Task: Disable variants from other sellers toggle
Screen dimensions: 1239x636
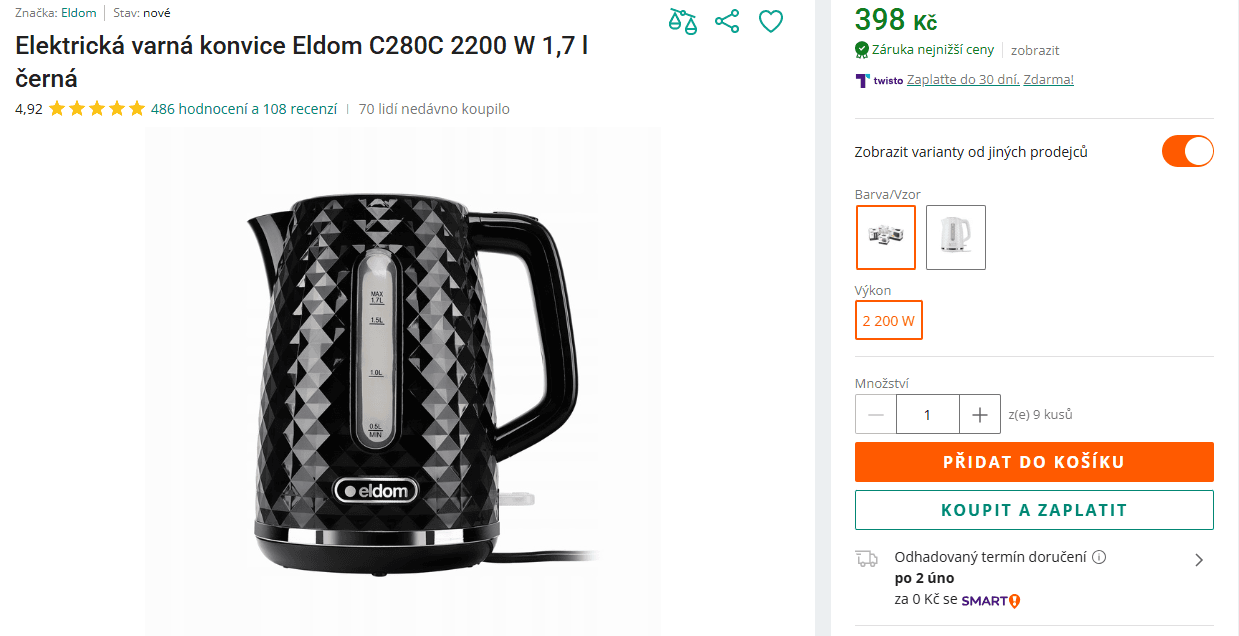Action: click(x=1186, y=151)
